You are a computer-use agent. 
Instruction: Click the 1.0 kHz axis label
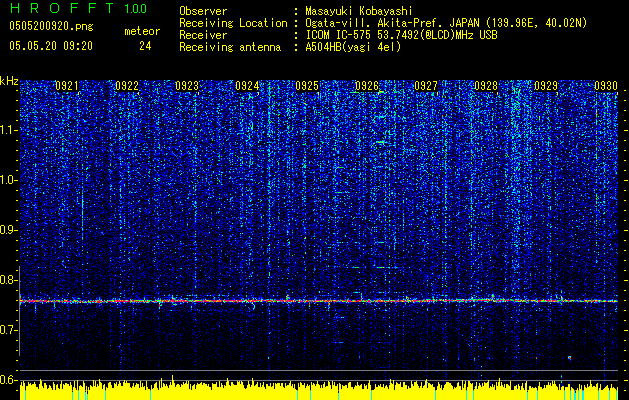[x=9, y=180]
